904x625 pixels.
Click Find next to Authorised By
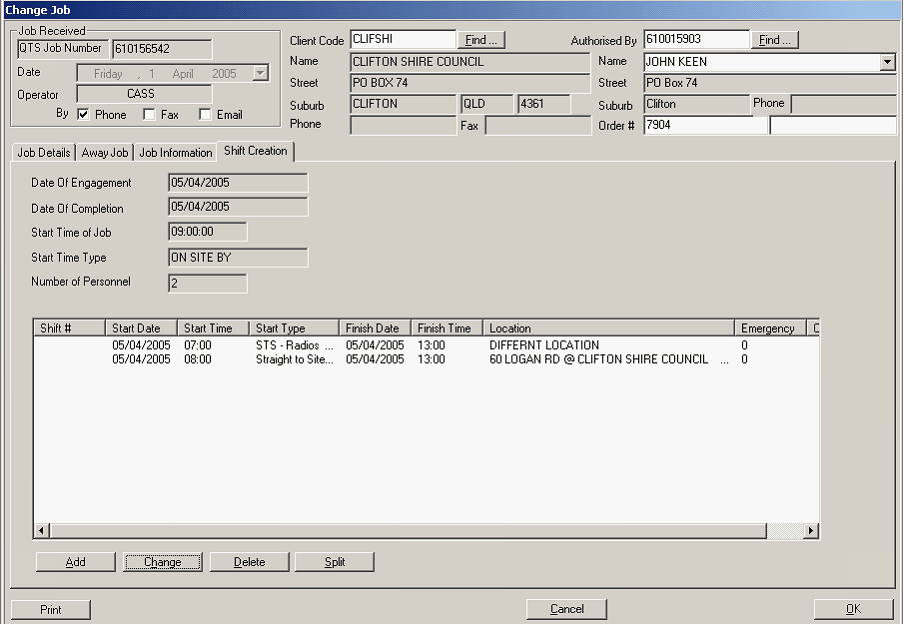click(x=775, y=40)
